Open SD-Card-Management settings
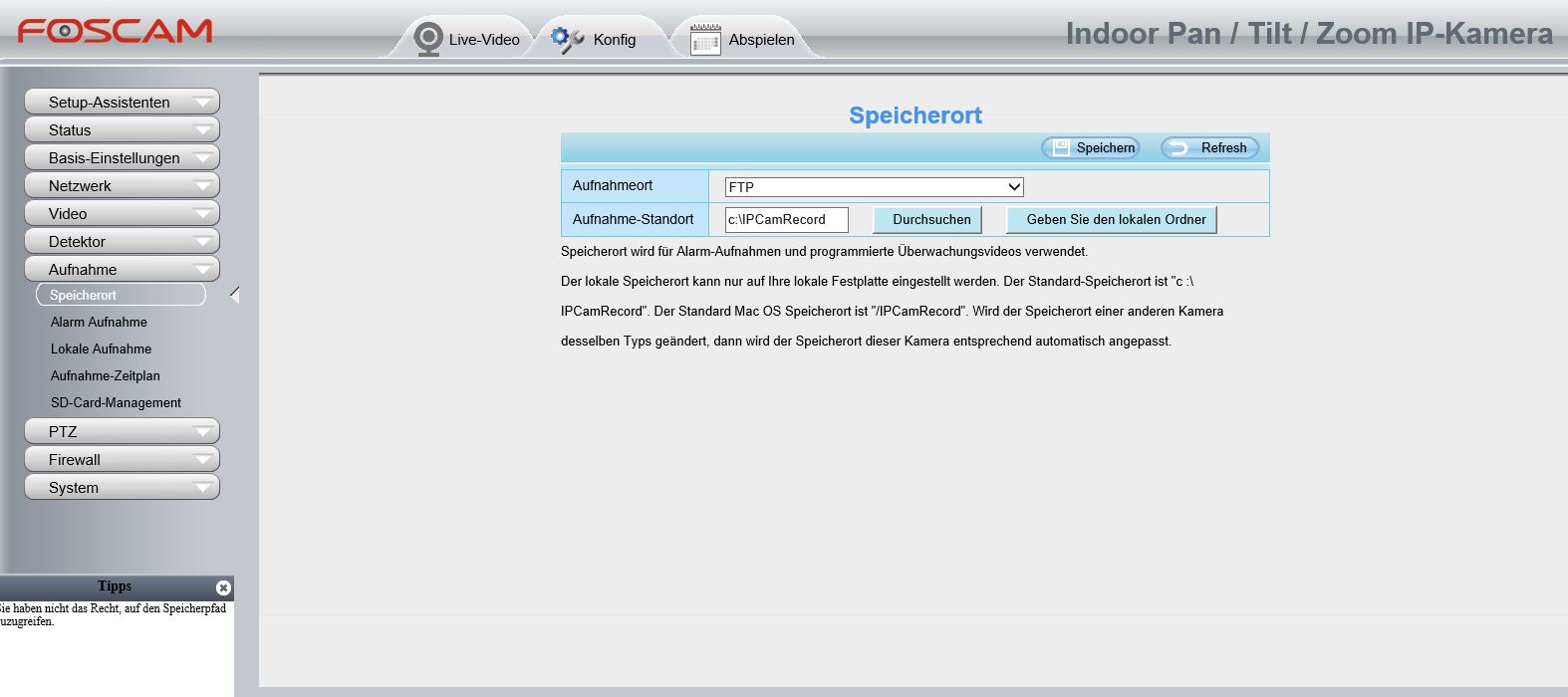1568x697 pixels. point(116,402)
